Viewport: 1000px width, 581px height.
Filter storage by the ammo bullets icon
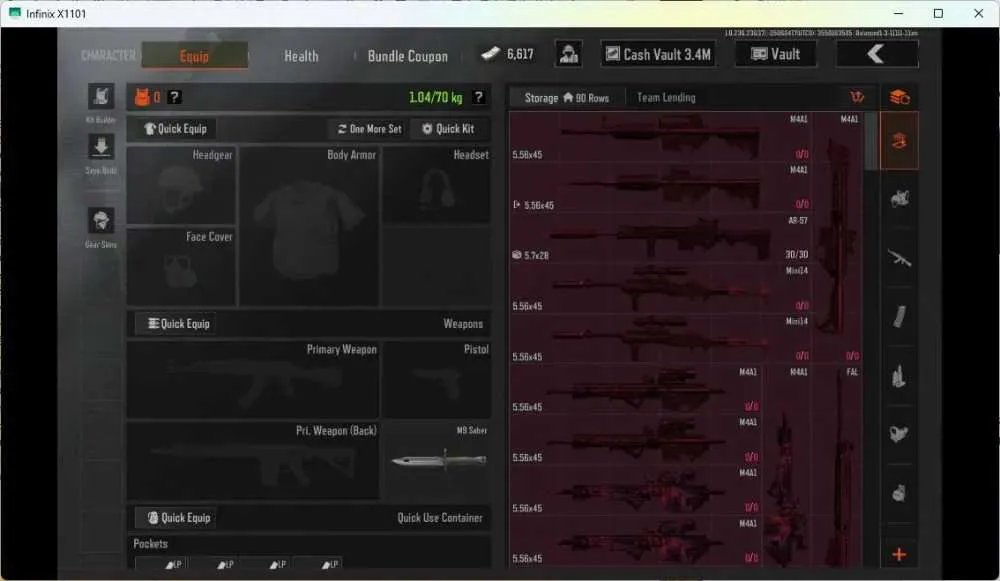899,376
